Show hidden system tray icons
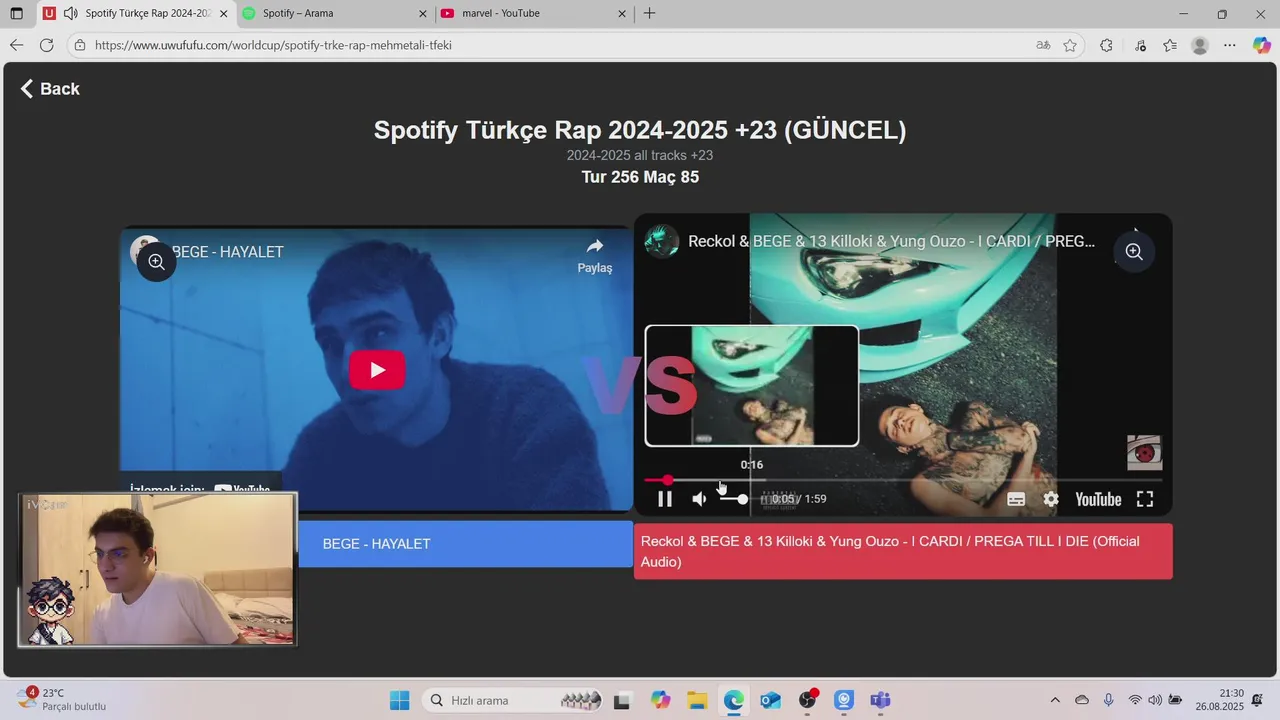 click(x=1055, y=700)
